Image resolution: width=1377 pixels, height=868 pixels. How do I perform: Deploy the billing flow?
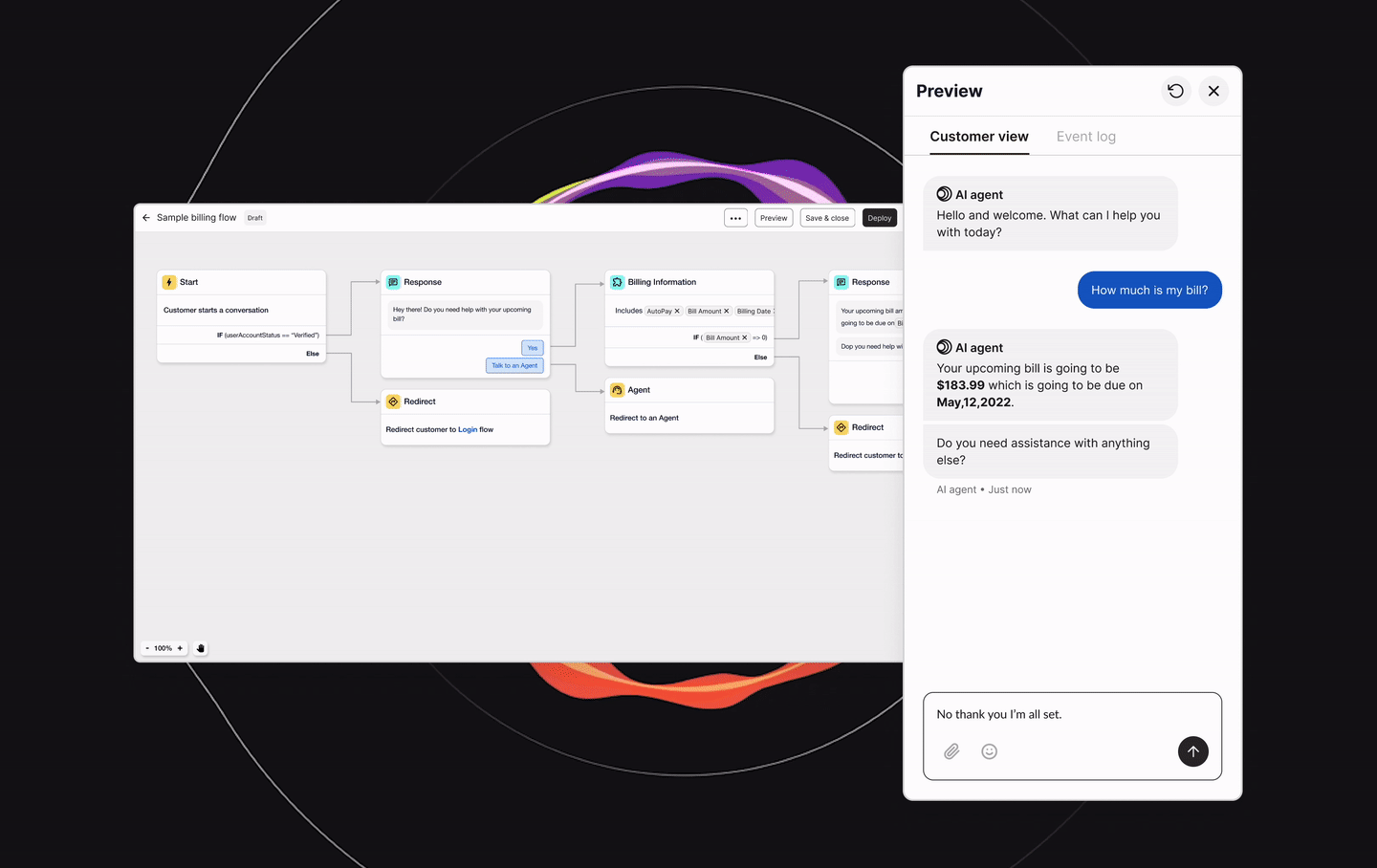click(x=880, y=218)
